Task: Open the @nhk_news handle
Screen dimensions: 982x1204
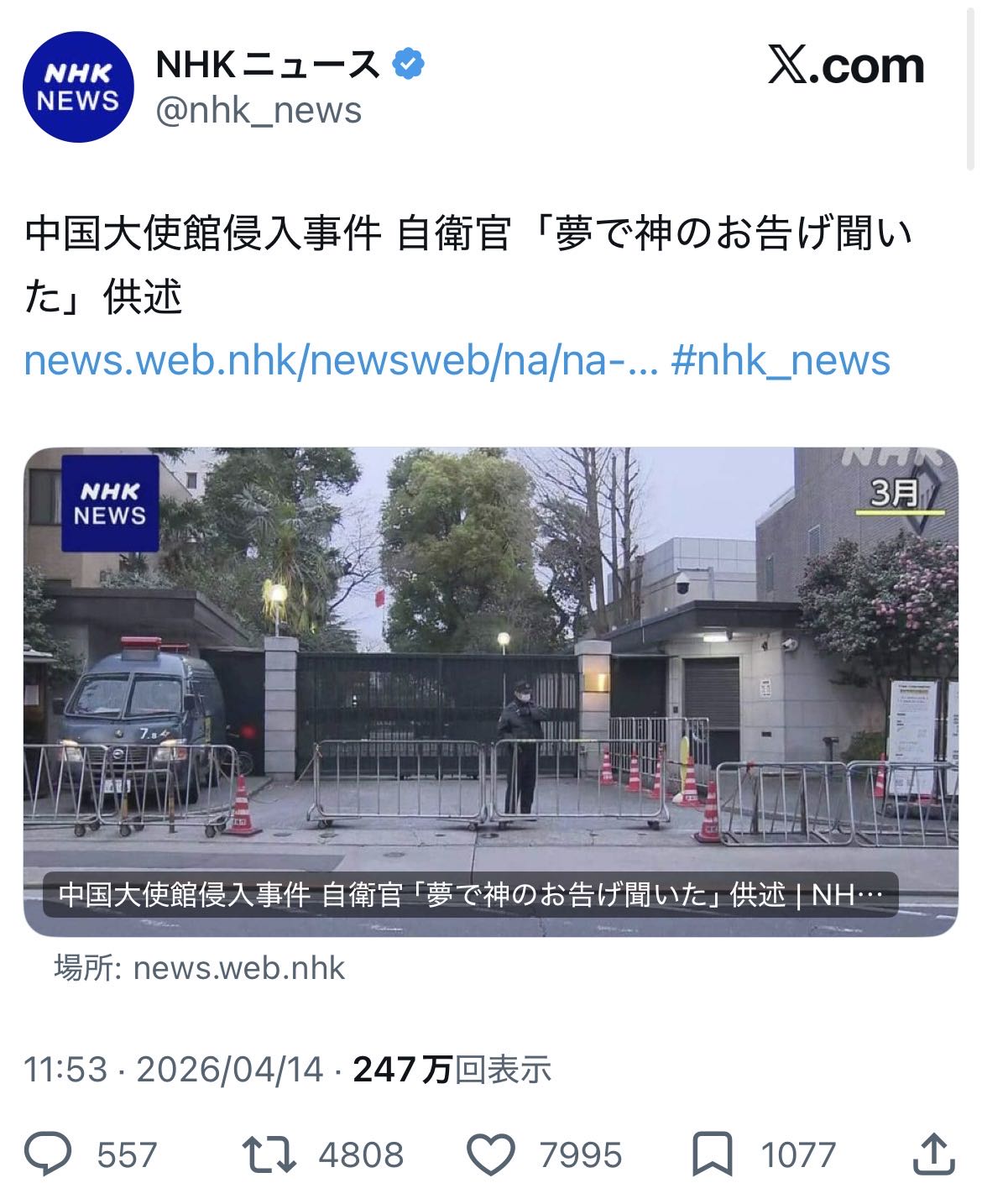Action: [x=259, y=111]
